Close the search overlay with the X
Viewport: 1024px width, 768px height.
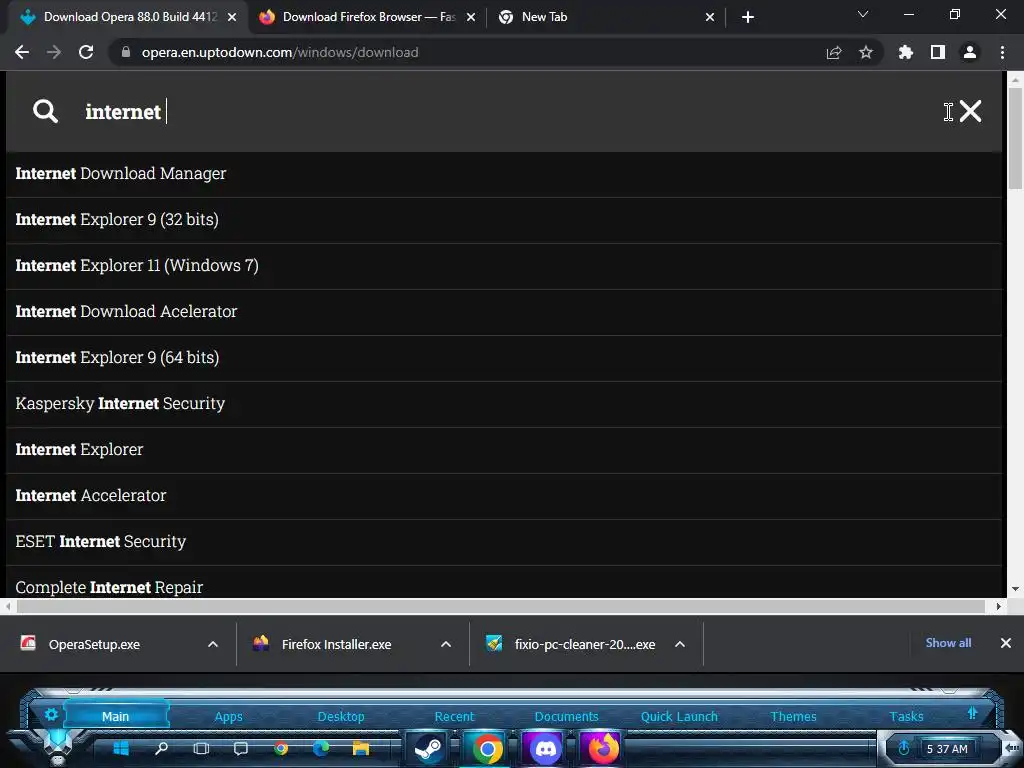(x=970, y=111)
